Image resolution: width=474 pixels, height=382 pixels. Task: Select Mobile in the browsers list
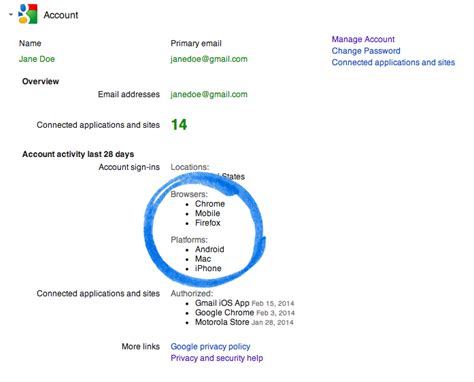(208, 213)
